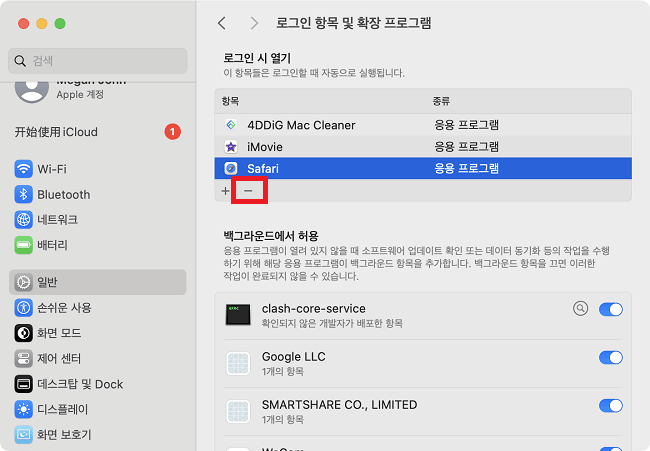Go back with the left chevron

pos(222,23)
